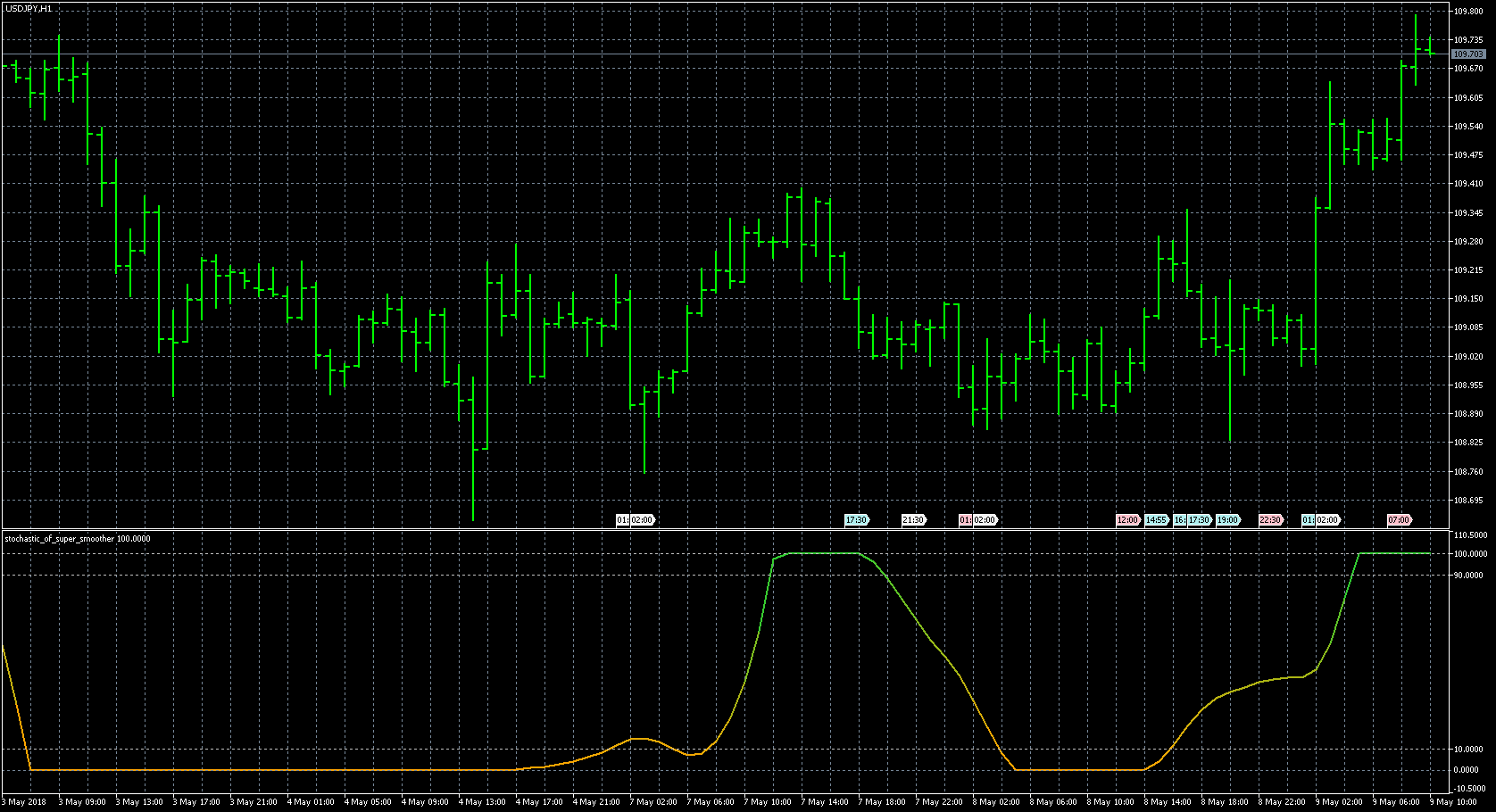Viewport: 1496px width, 812px height.
Task: Open the cyan 14:55 event marker
Action: [1156, 520]
